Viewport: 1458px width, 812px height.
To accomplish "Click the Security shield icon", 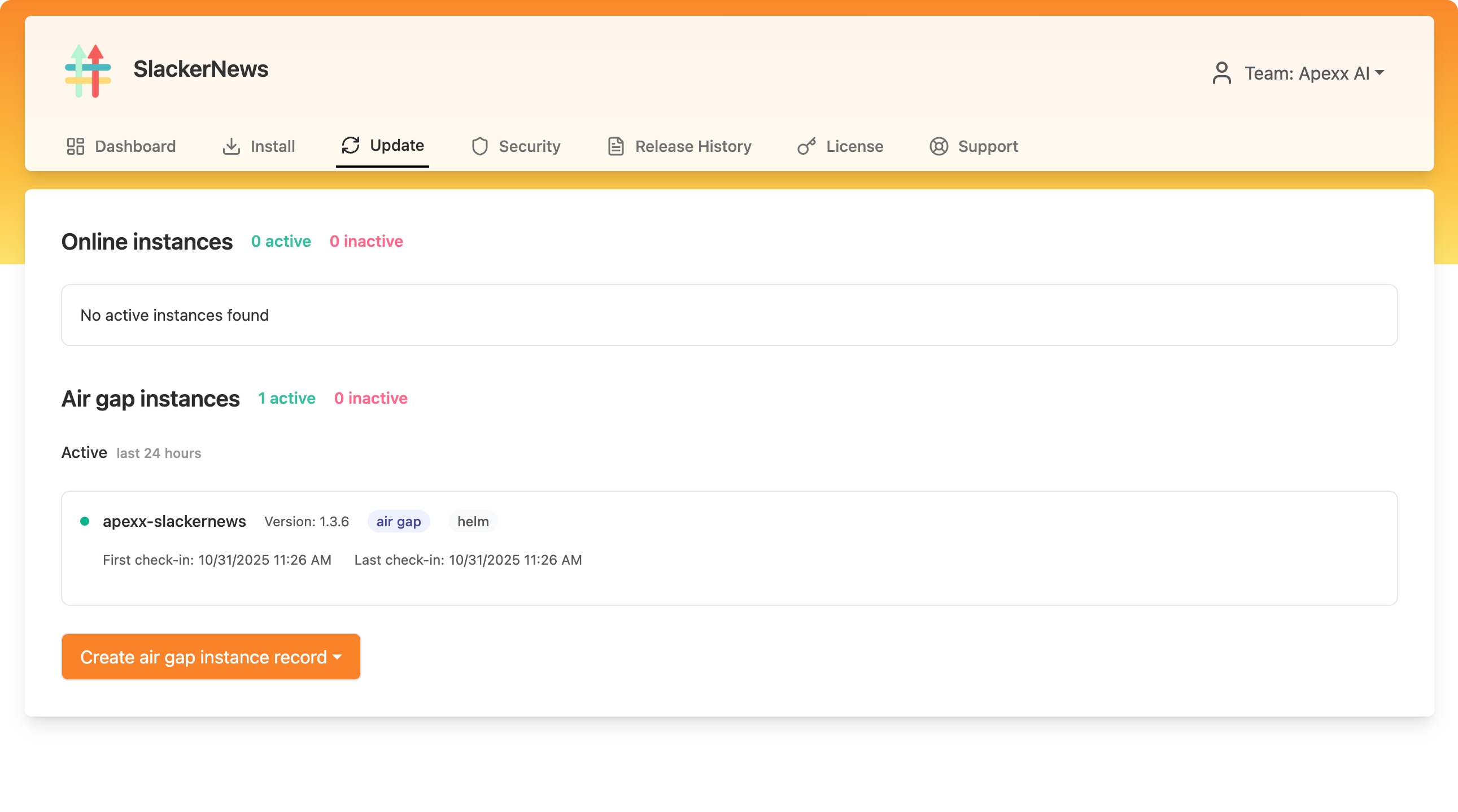I will 479,146.
